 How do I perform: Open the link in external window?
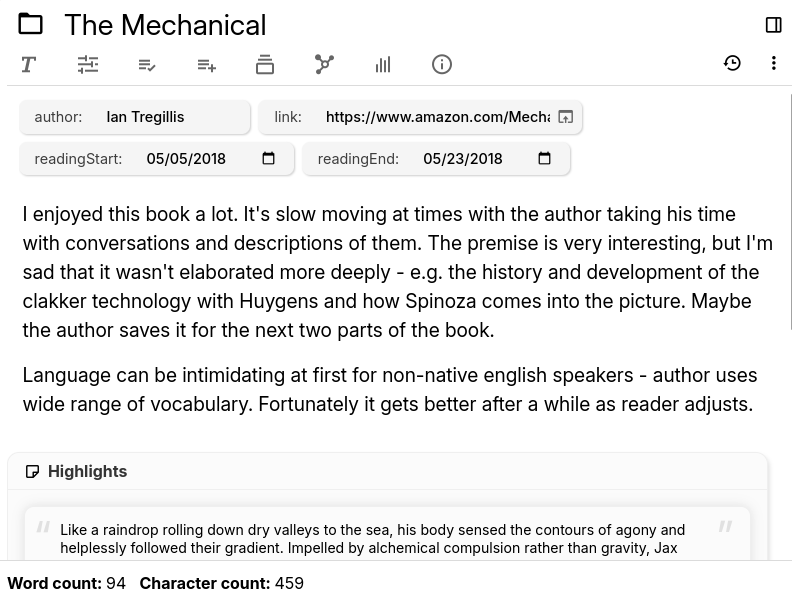565,117
